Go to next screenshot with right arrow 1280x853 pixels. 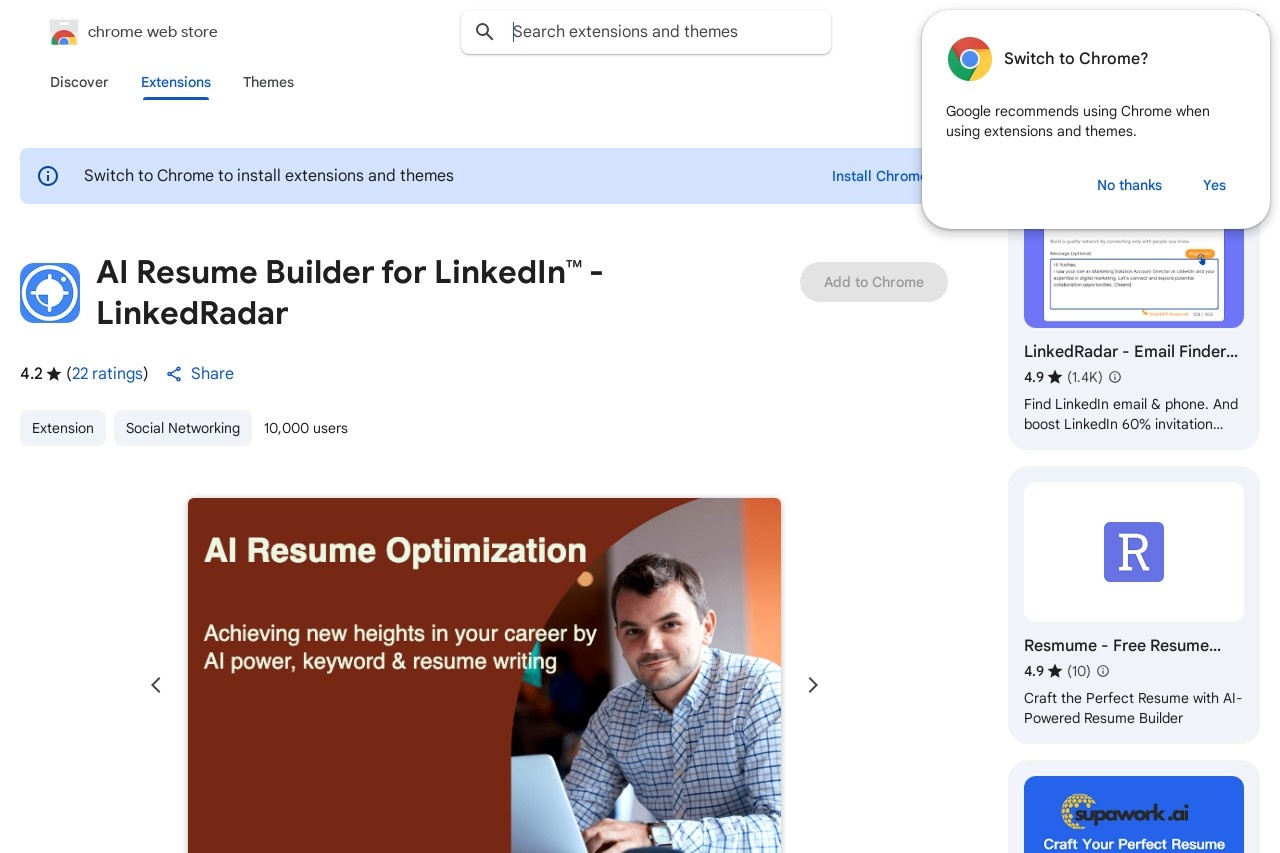coord(813,685)
